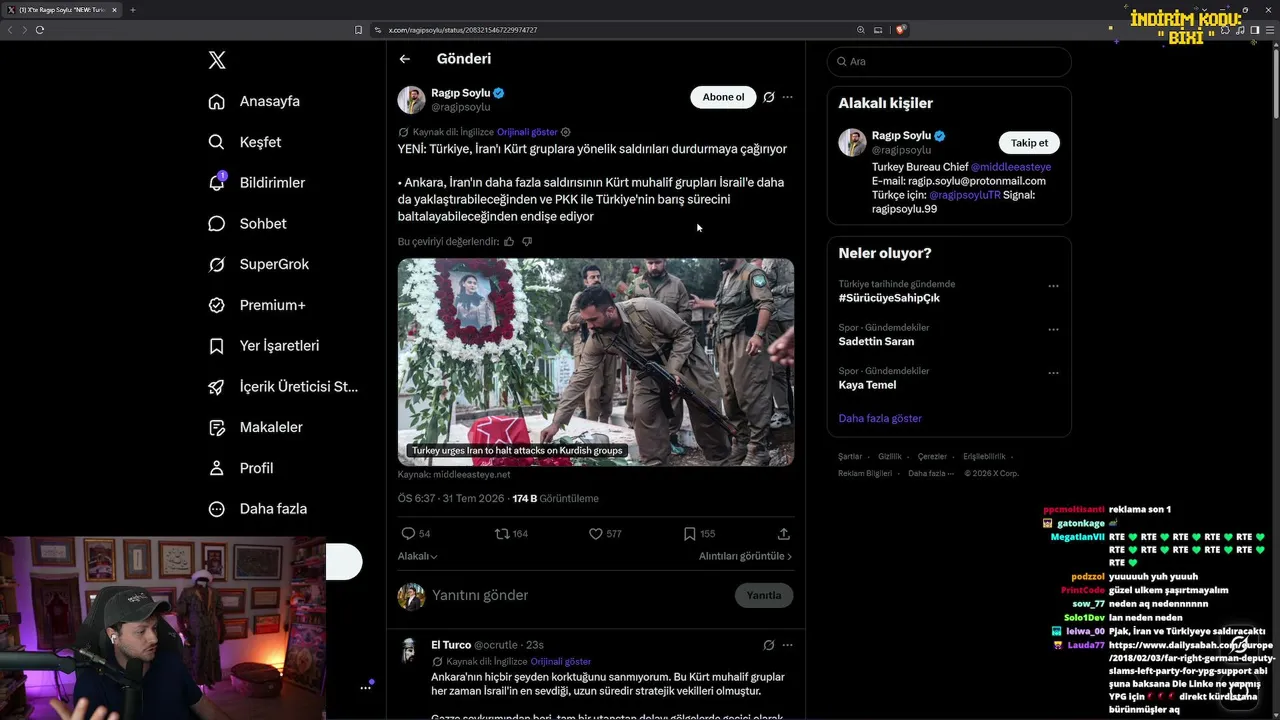This screenshot has height=720, width=1280.
Task: Open Alıntıları görüntüle chevron link
Action: click(x=745, y=556)
